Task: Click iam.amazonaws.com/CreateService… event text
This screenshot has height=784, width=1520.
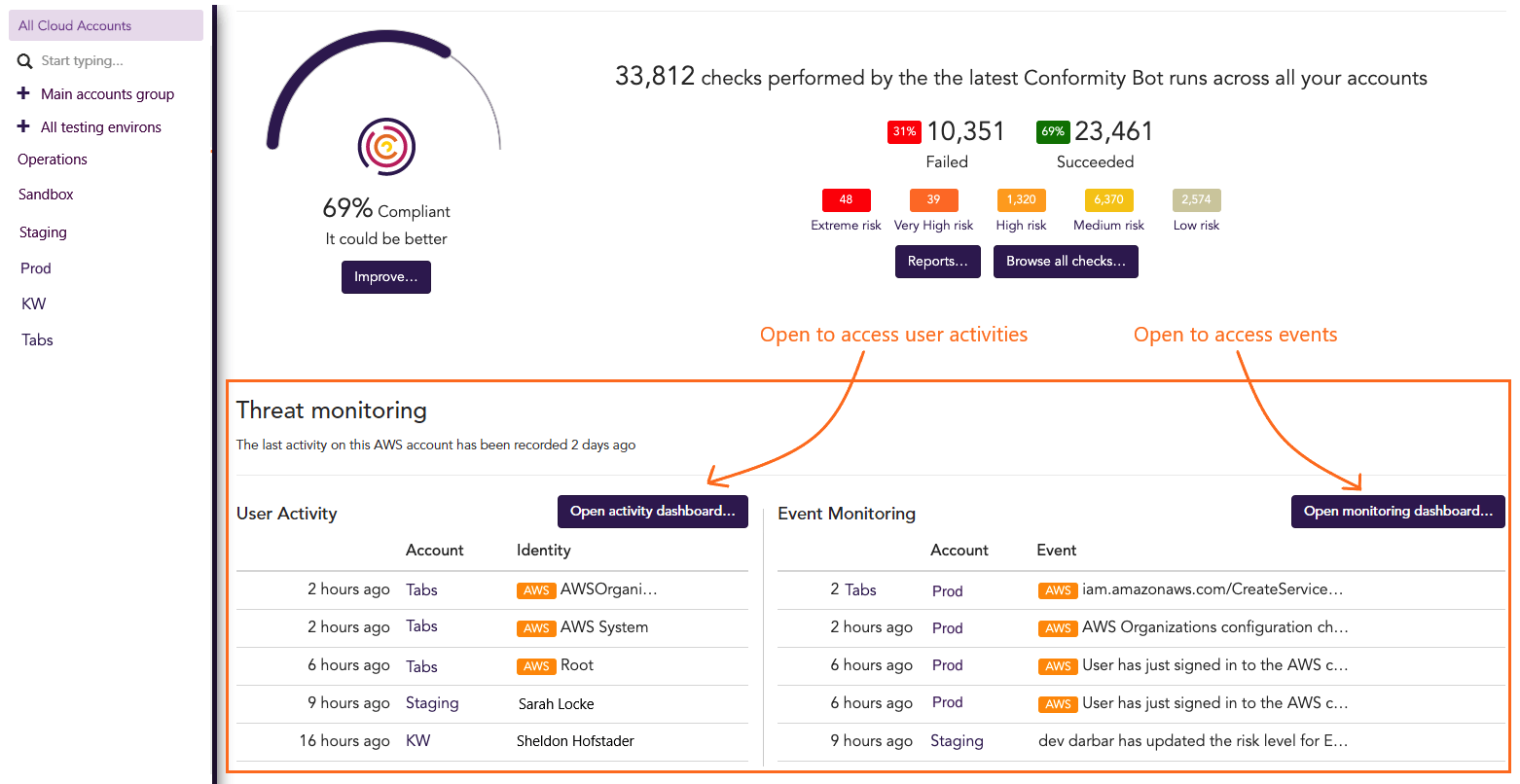Action: (x=1212, y=589)
